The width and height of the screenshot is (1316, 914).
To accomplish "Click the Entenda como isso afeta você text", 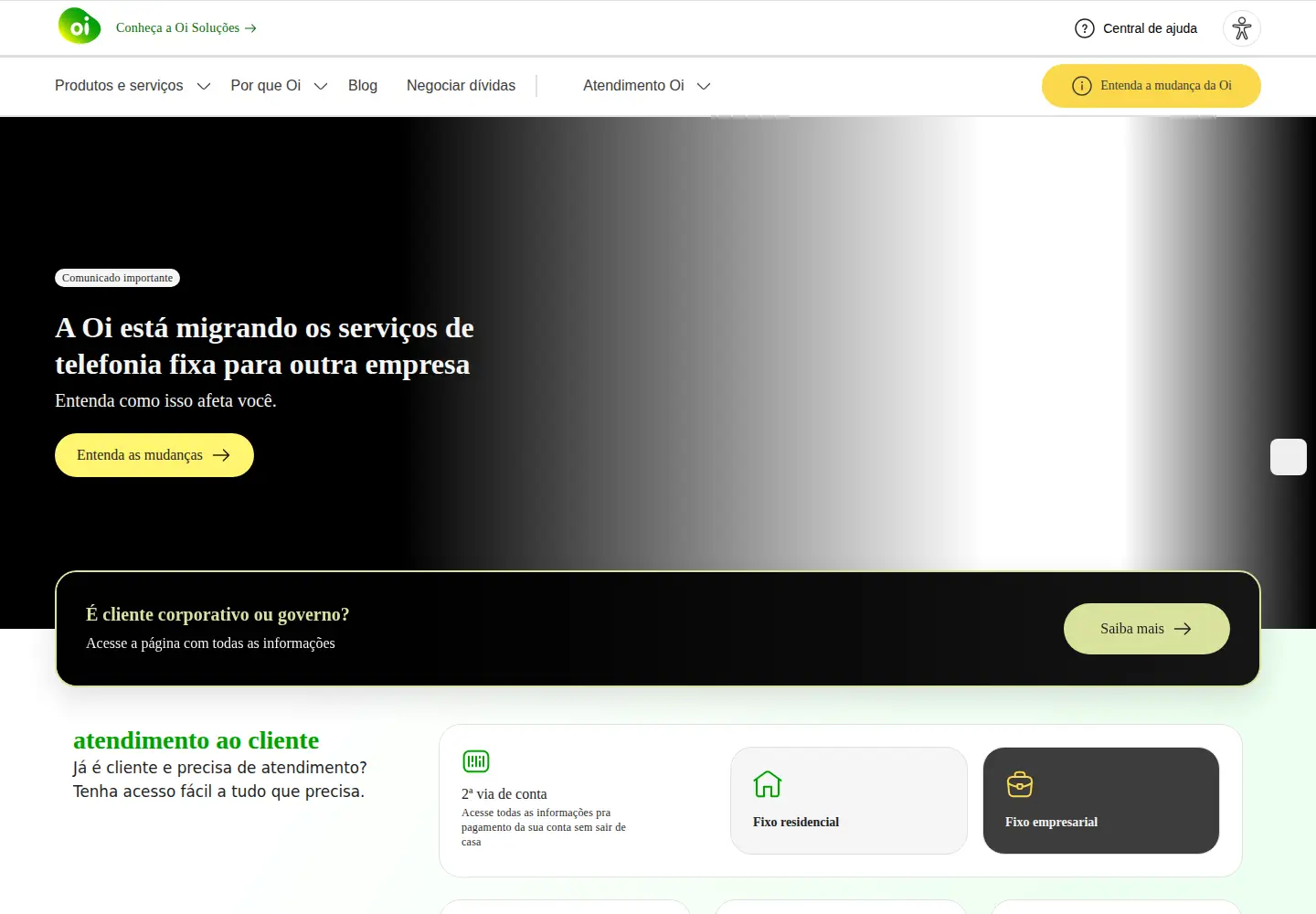I will pyautogui.click(x=165, y=400).
